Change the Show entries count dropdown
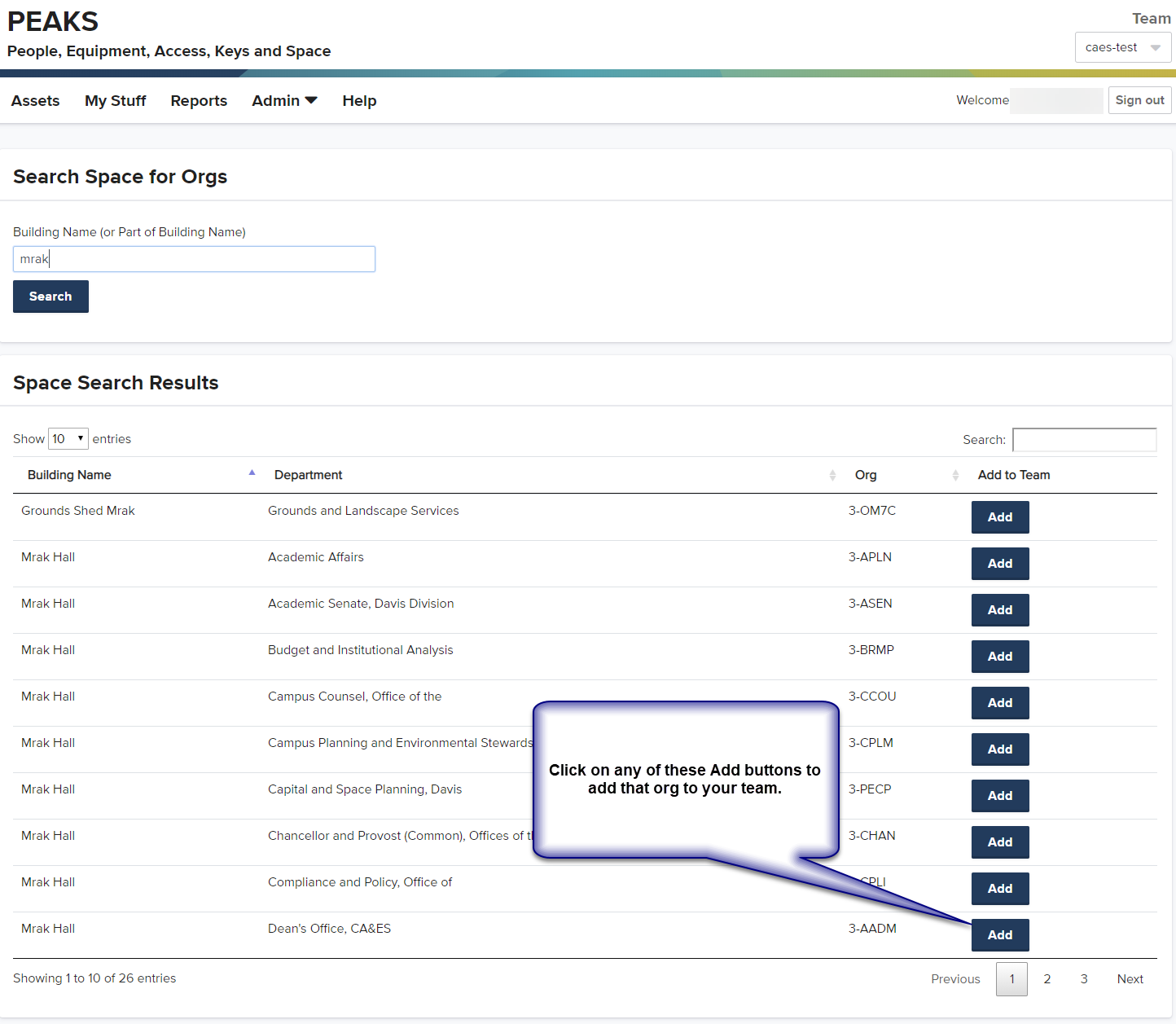The image size is (1176, 1024). [x=68, y=439]
